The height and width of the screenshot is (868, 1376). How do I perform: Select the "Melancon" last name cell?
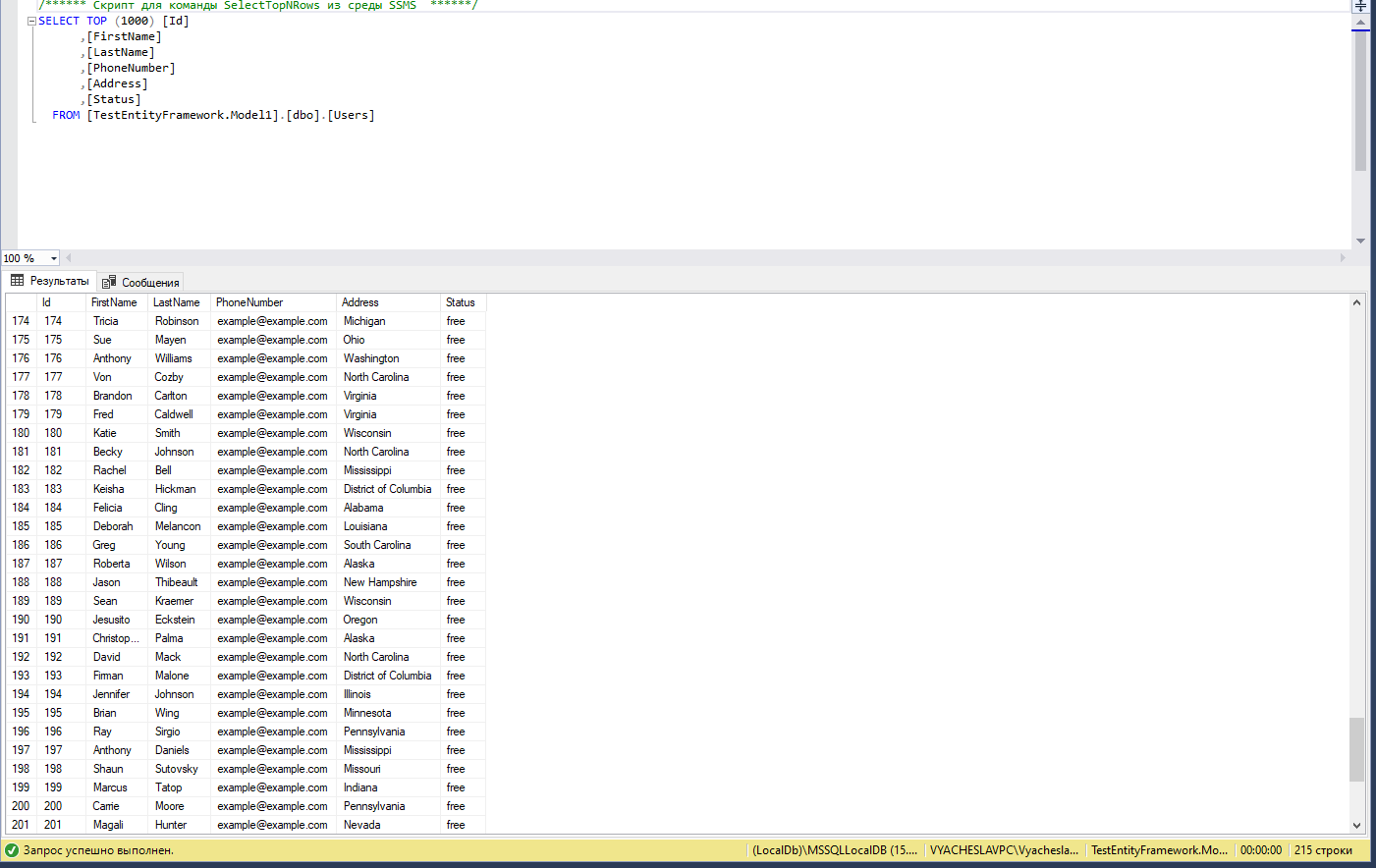tap(179, 526)
